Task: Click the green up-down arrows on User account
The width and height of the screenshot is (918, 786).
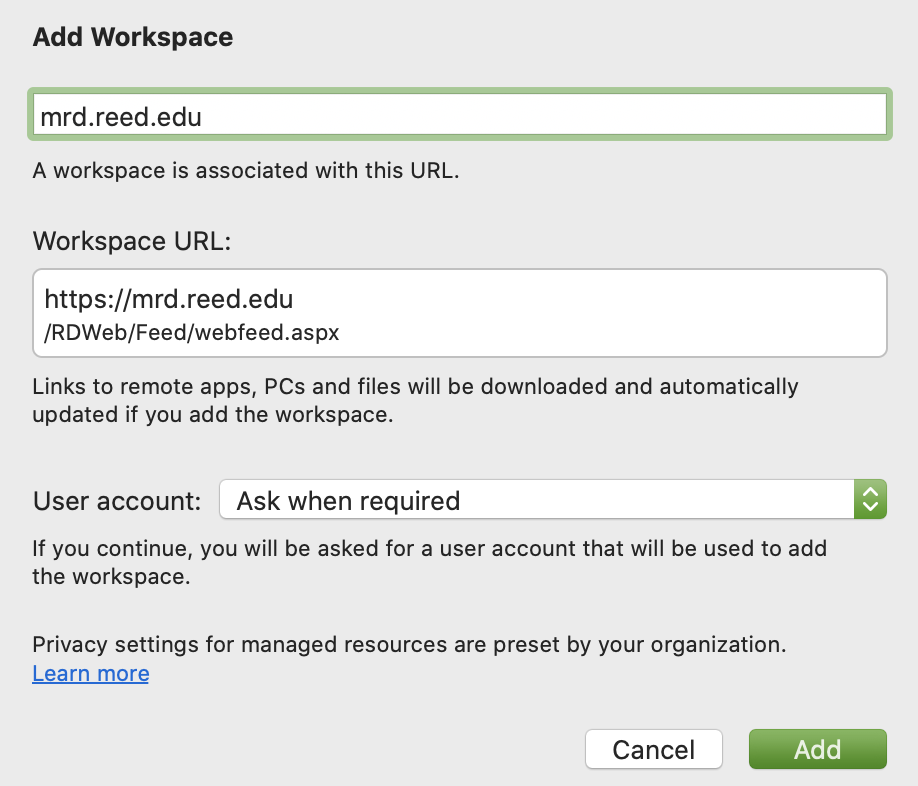Action: coord(870,500)
